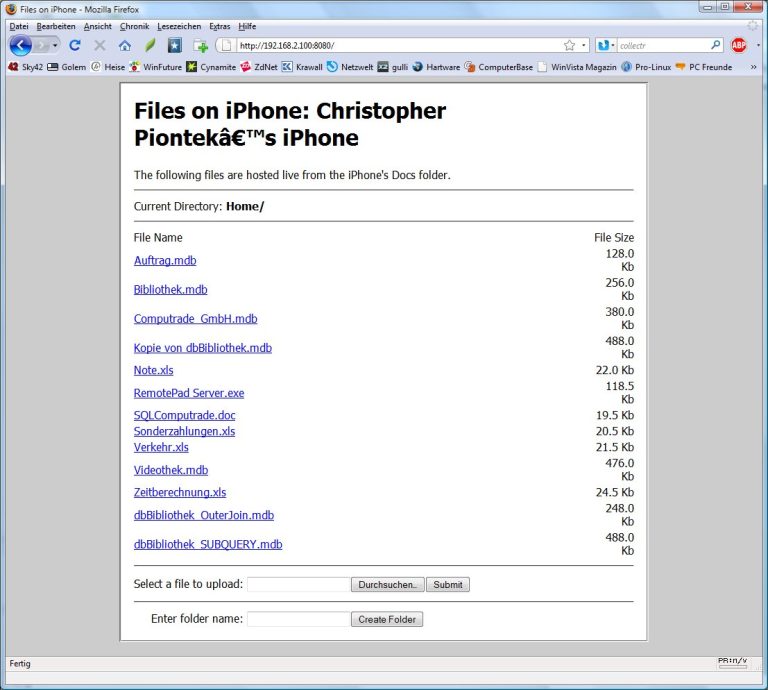Click the Adblock Plus ABP icon
This screenshot has width=768, height=690.
point(739,46)
